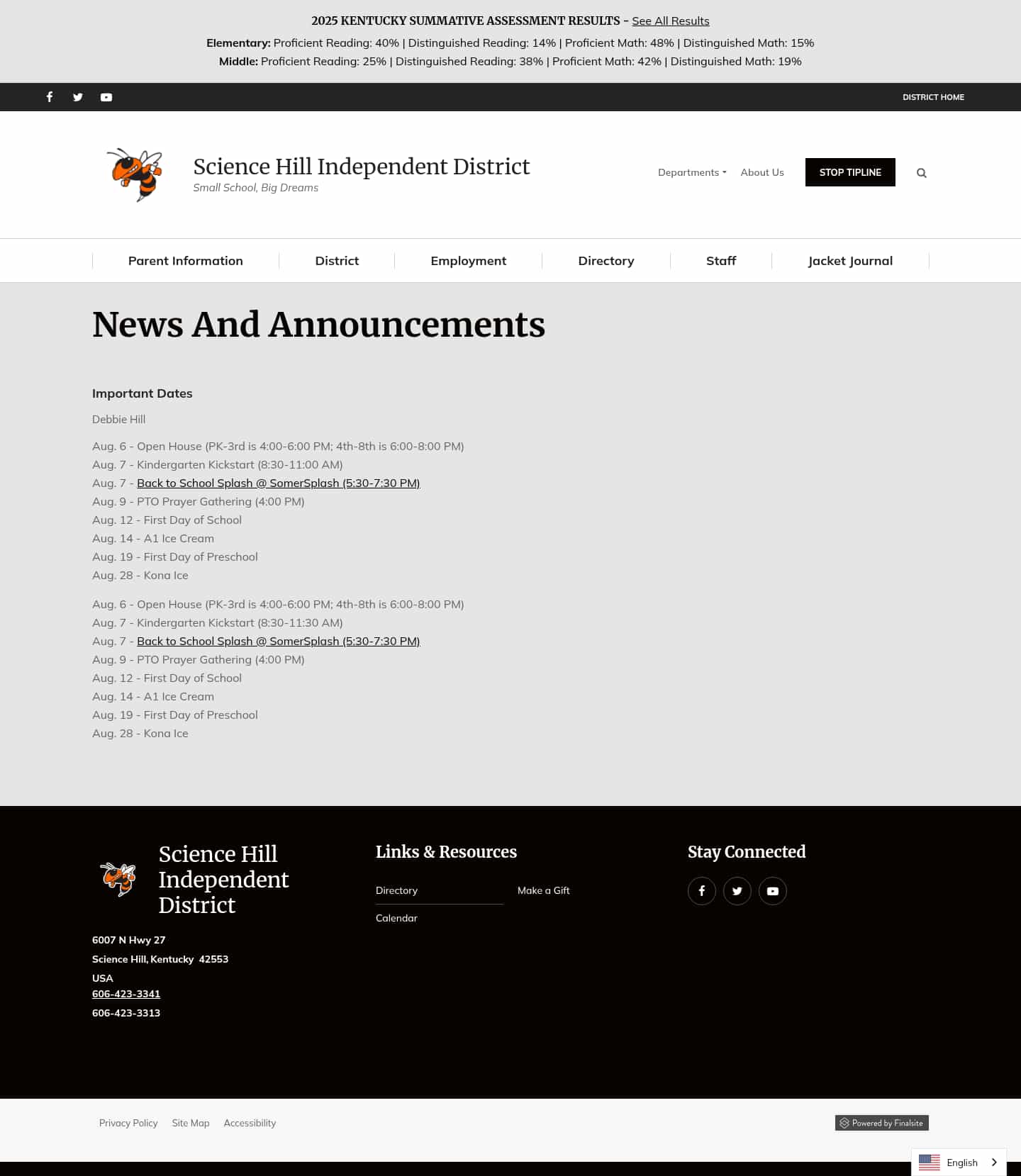Expand the Departments dropdown
The width and height of the screenshot is (1021, 1176).
[x=692, y=172]
